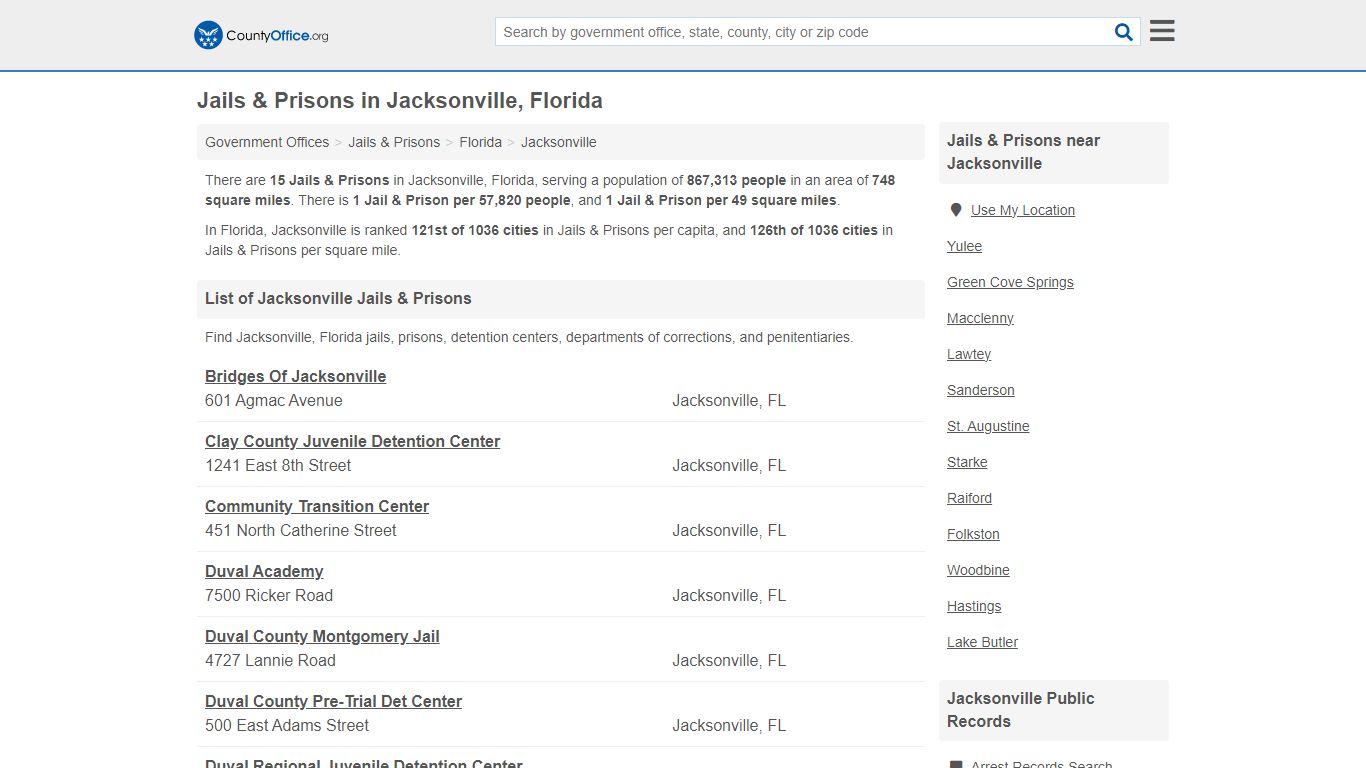Open the Florida breadcrumb link
The width and height of the screenshot is (1366, 768).
[481, 142]
